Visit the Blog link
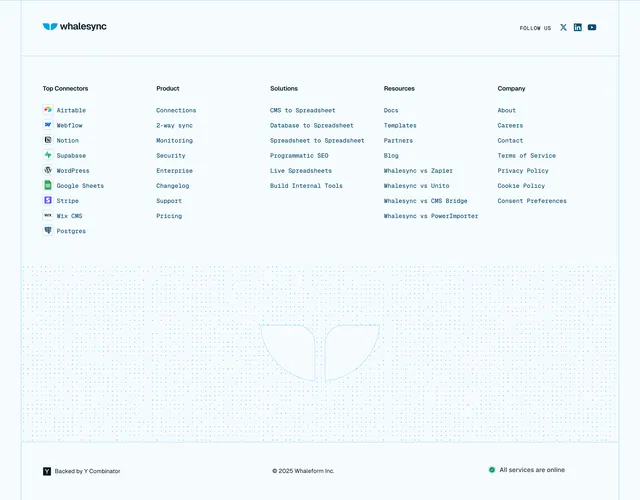 pos(391,156)
